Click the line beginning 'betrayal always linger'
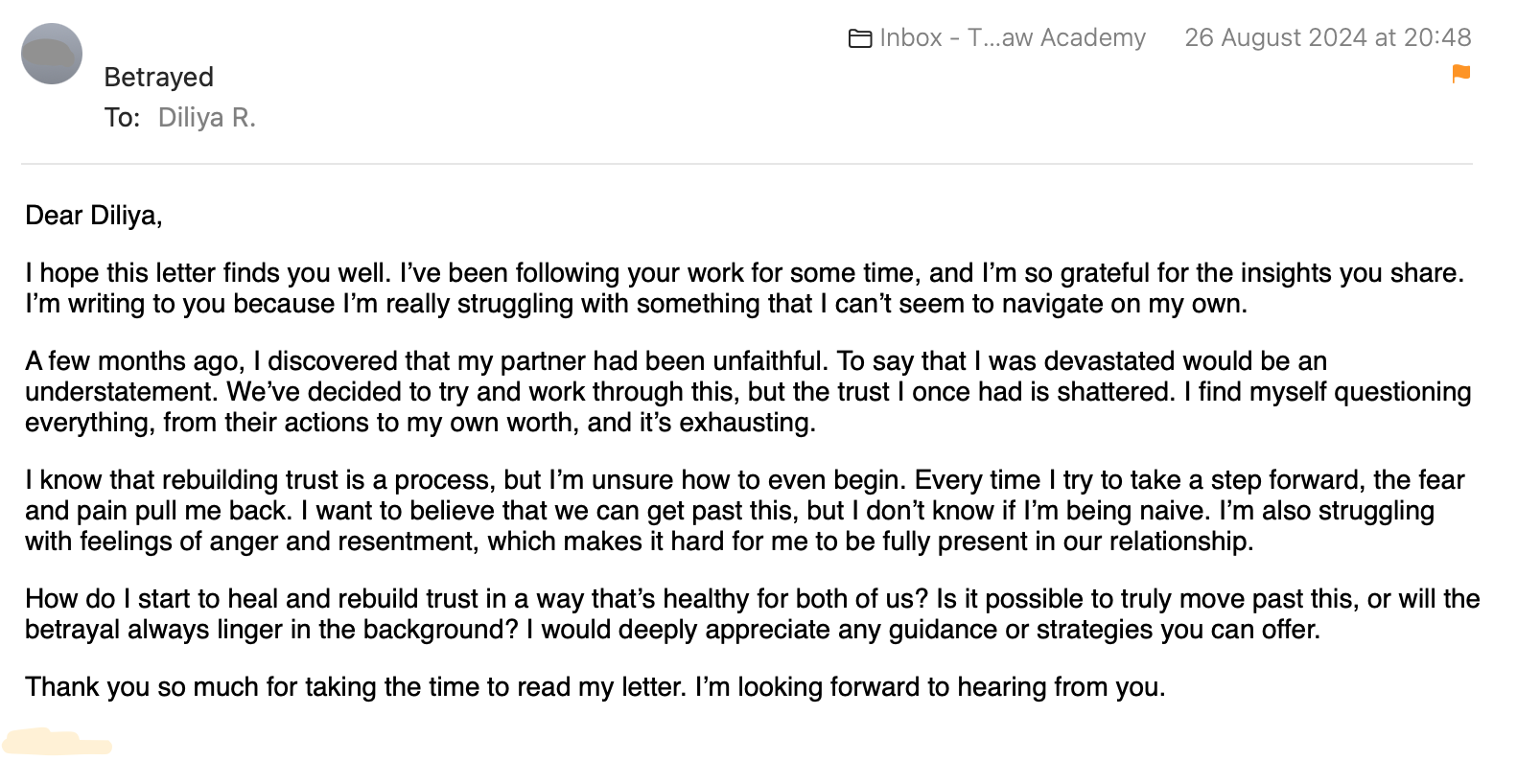This screenshot has width=1517, height=784. click(672, 630)
